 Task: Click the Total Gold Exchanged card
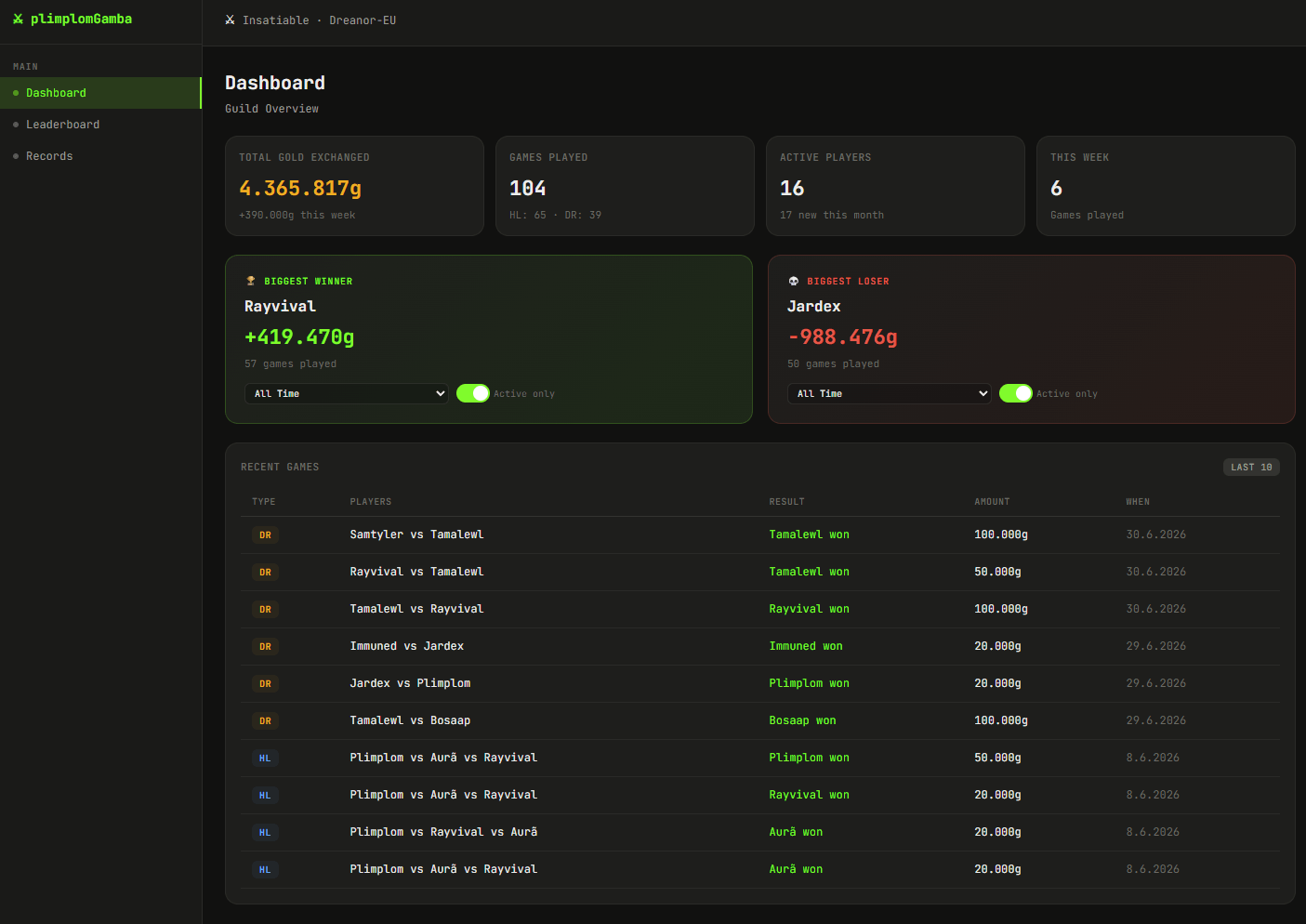tap(354, 186)
